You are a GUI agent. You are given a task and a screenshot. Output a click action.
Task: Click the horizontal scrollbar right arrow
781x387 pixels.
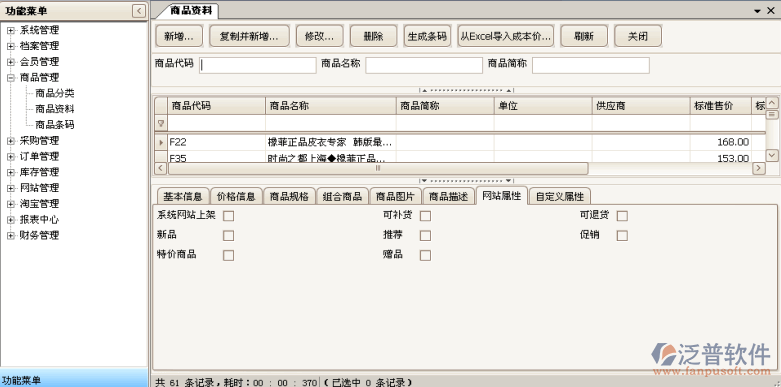[759, 168]
